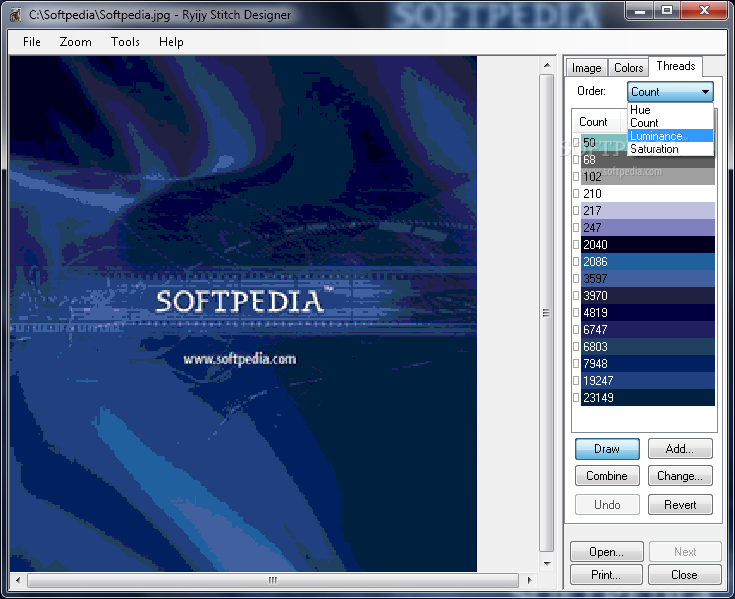735x599 pixels.
Task: Click the vertical scrollbar thumb of canvas
Action: tap(547, 313)
